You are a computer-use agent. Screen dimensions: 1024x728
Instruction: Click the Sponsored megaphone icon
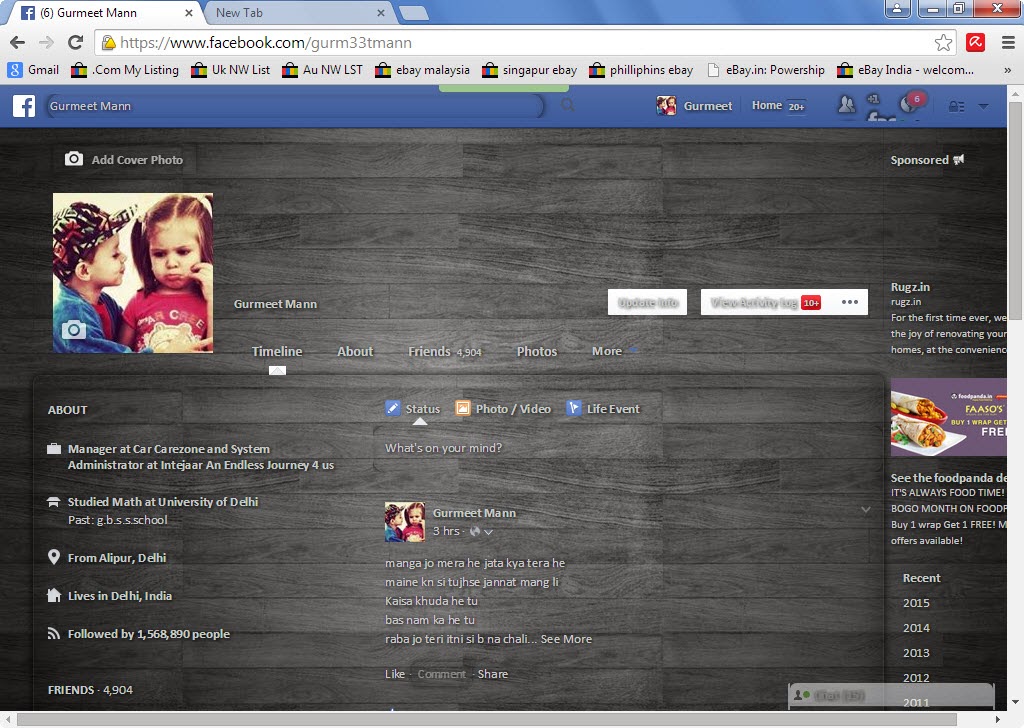tap(958, 159)
